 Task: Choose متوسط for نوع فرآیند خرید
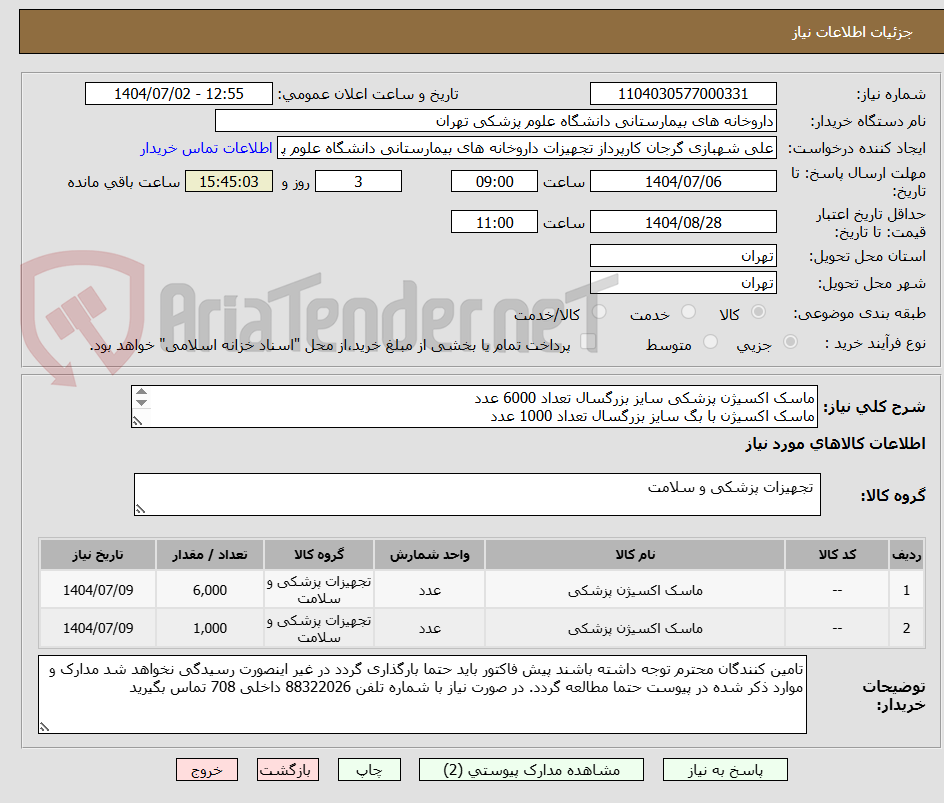click(x=710, y=340)
